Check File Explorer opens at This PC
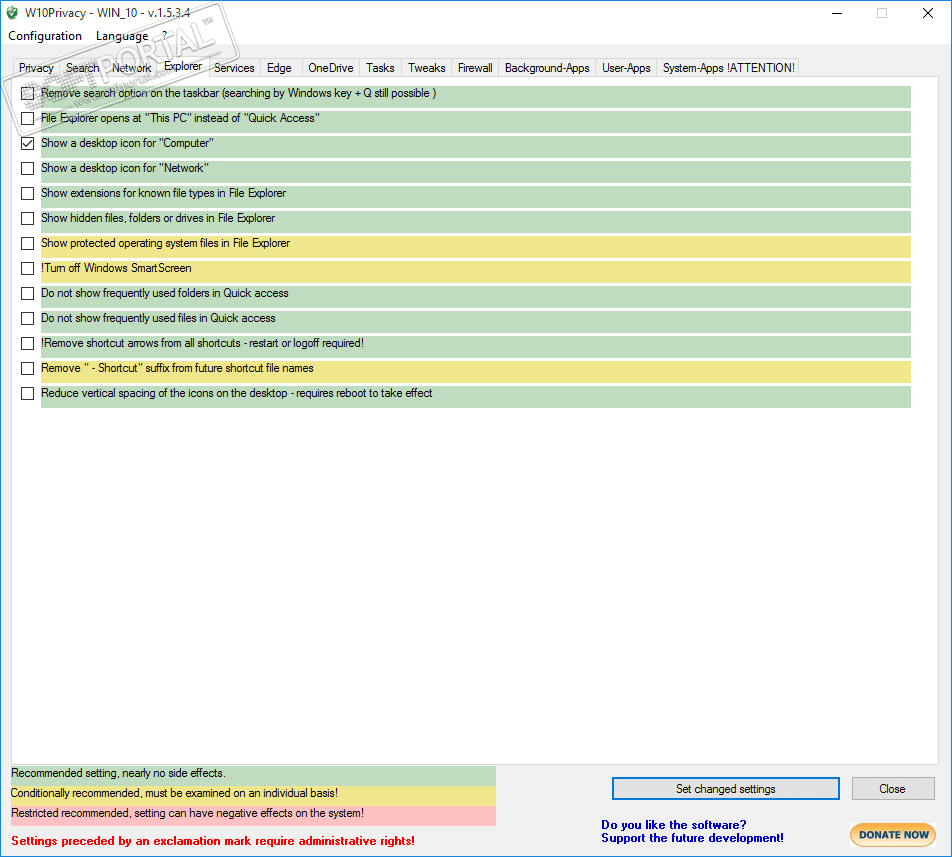 click(x=27, y=118)
